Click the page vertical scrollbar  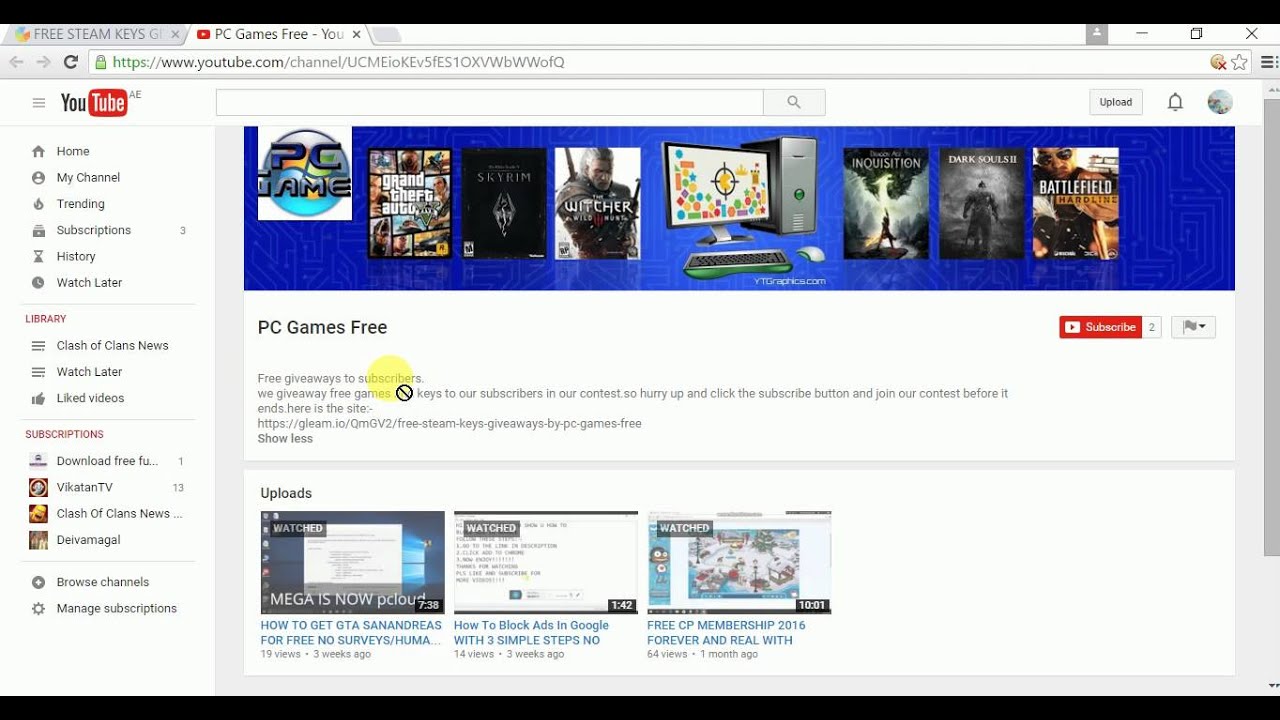(1272, 327)
